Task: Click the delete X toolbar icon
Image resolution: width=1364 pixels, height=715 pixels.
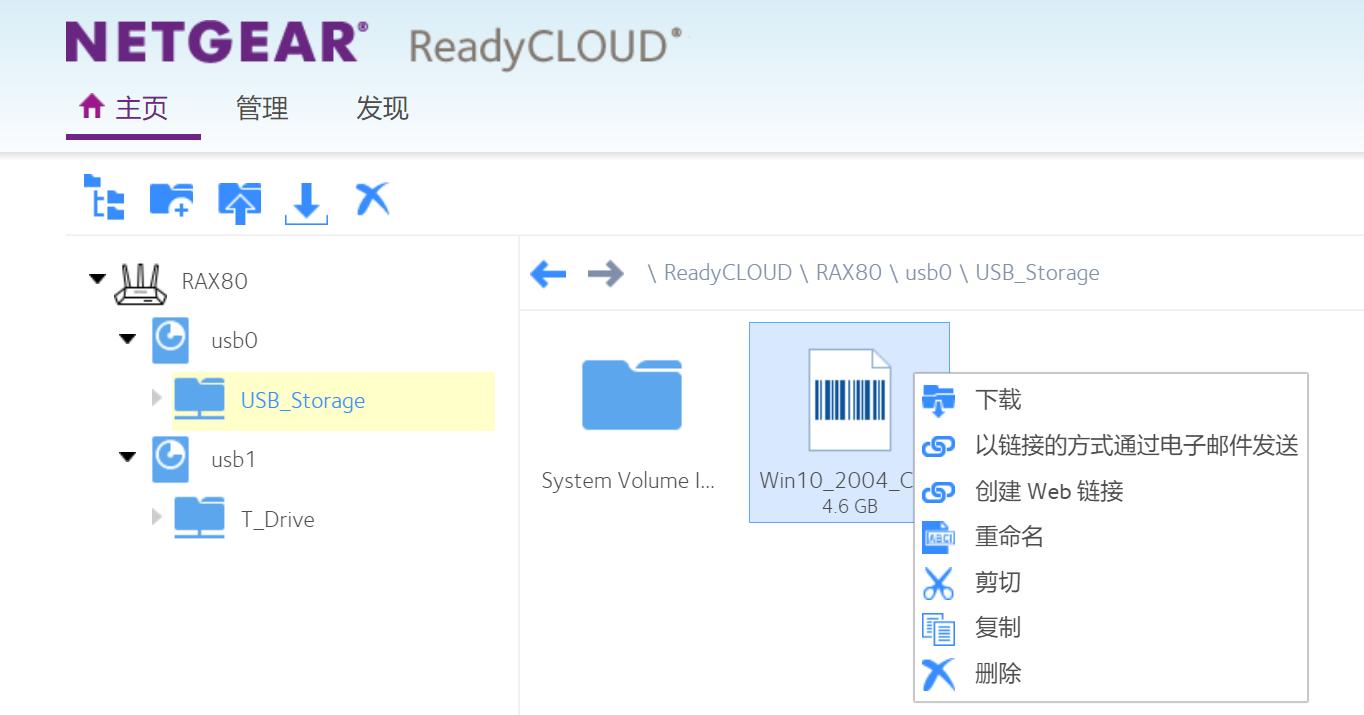Action: (x=373, y=199)
